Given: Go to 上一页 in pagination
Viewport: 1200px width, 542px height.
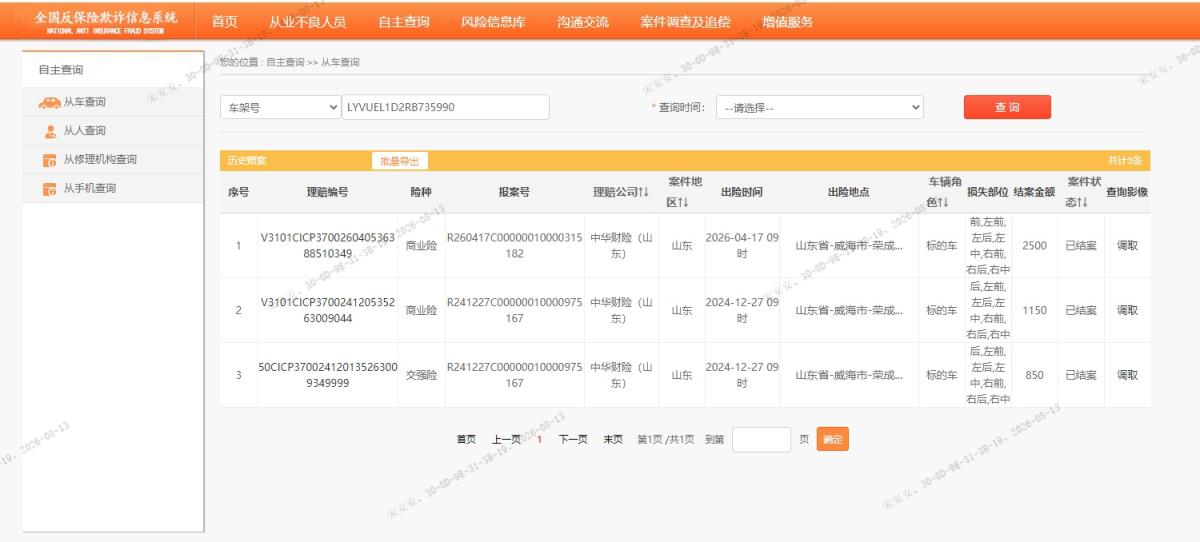Looking at the screenshot, I should pyautogui.click(x=506, y=439).
